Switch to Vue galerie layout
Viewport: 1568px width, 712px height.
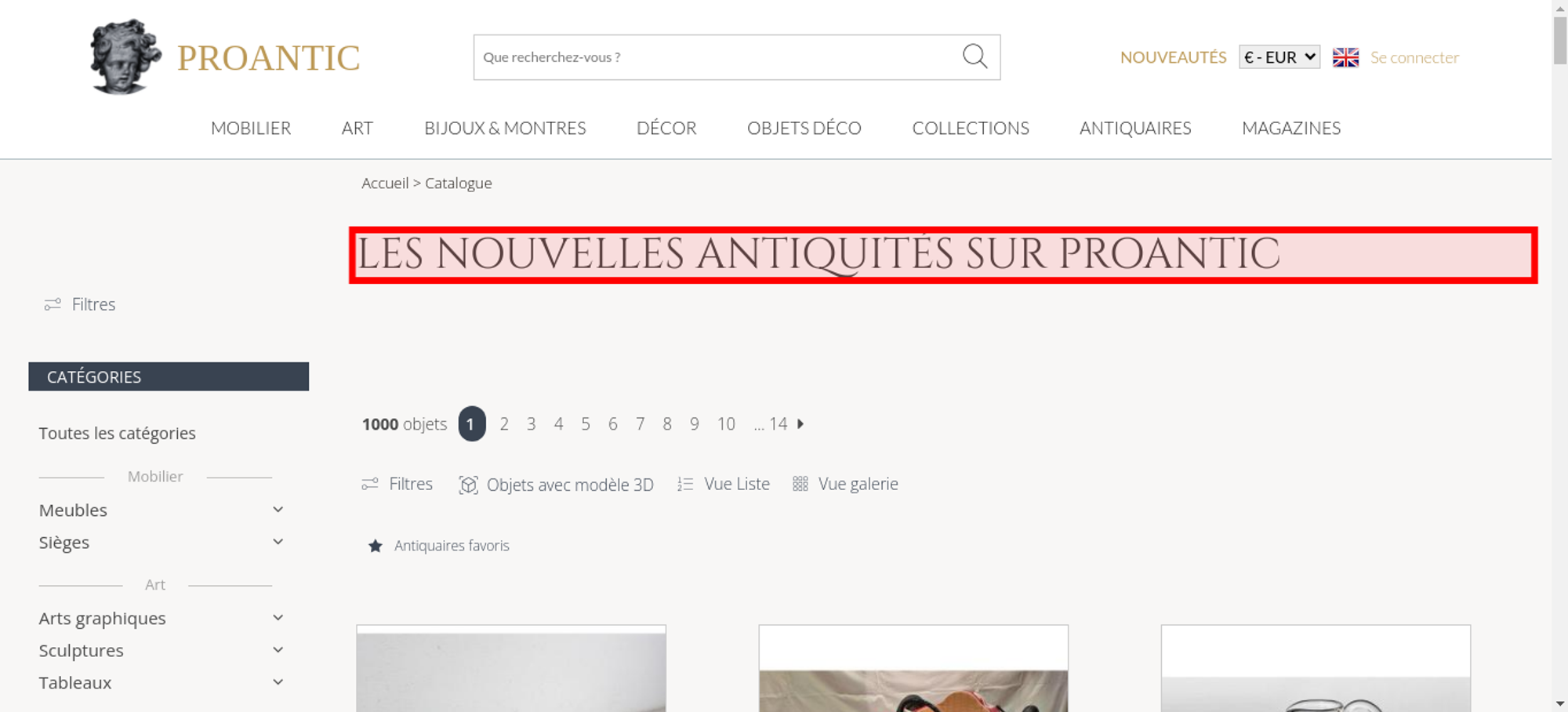pyautogui.click(x=845, y=484)
